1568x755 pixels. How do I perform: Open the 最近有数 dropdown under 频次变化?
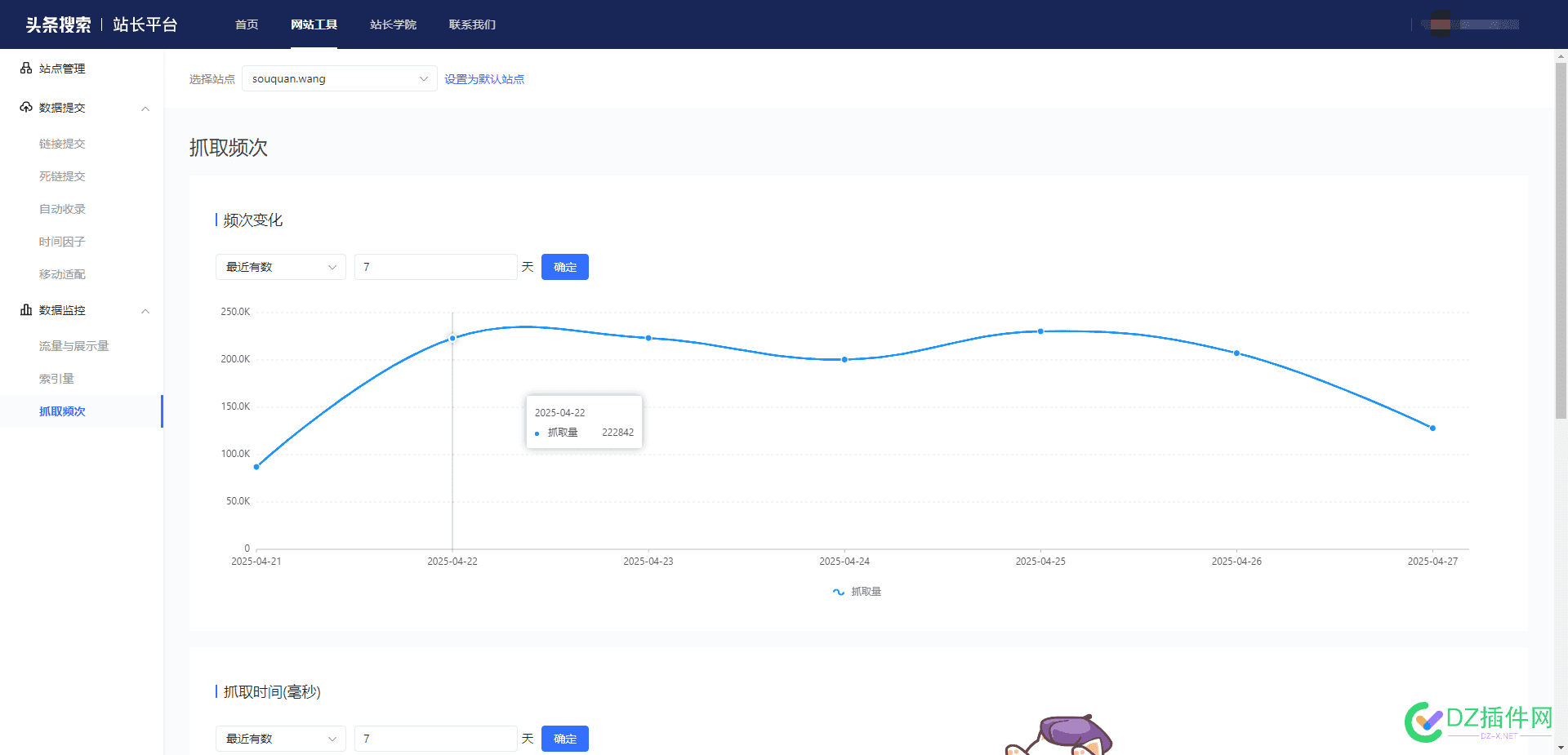point(281,267)
